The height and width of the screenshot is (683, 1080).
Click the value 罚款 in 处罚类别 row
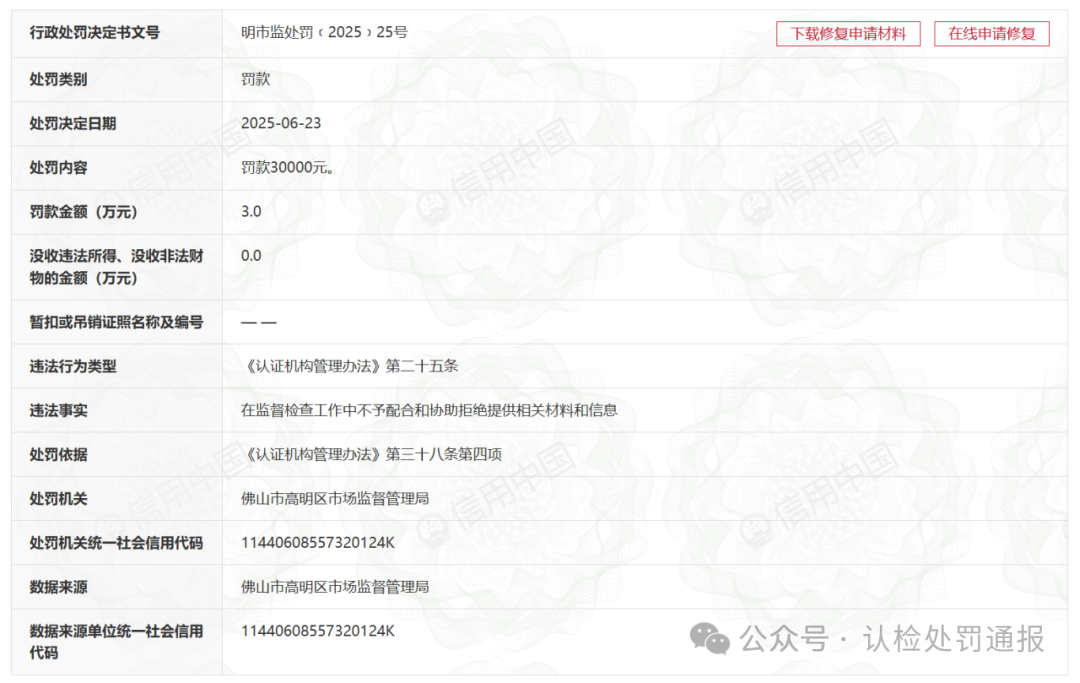click(256, 79)
